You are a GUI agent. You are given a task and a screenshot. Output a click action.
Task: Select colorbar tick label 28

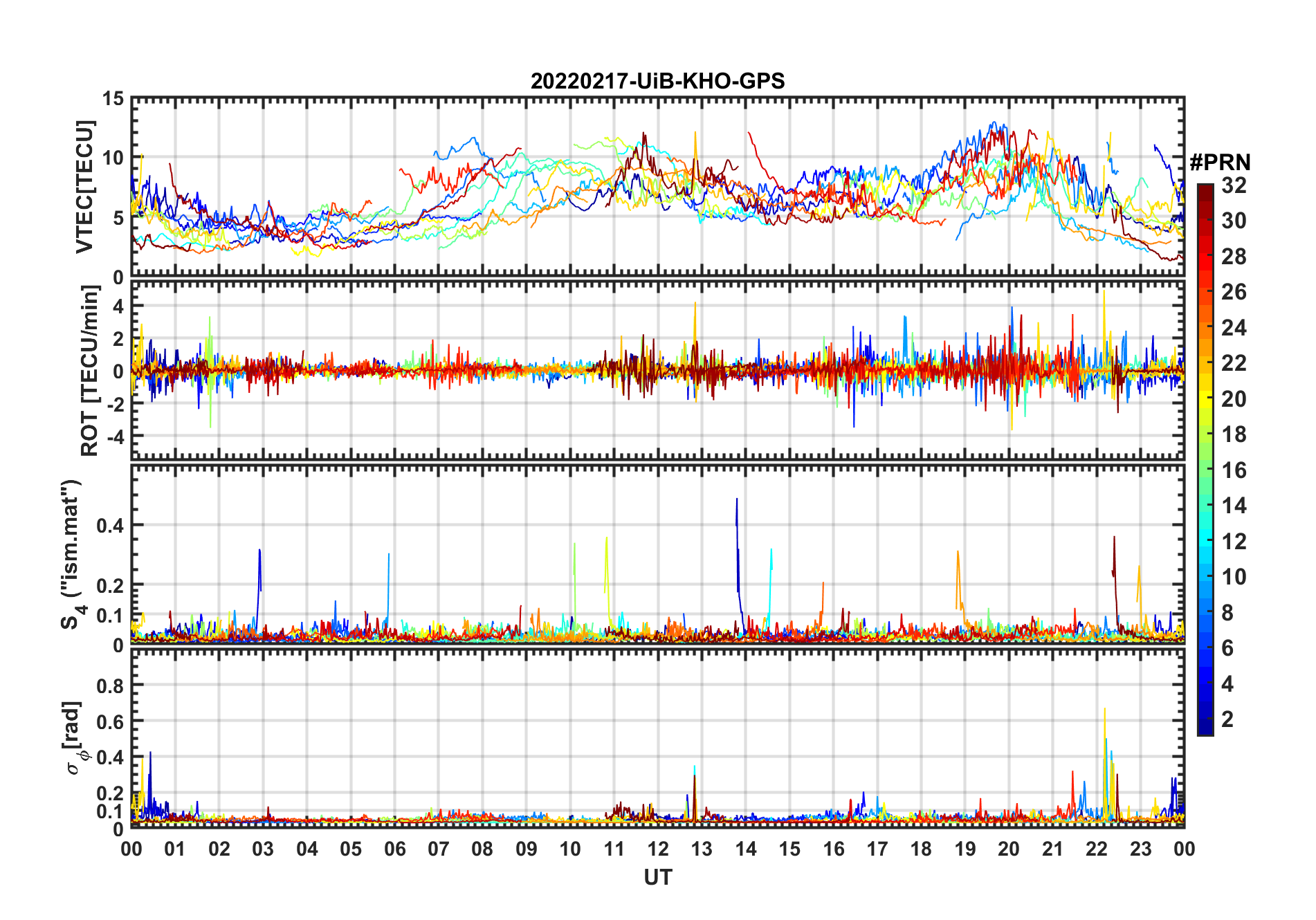[1234, 257]
